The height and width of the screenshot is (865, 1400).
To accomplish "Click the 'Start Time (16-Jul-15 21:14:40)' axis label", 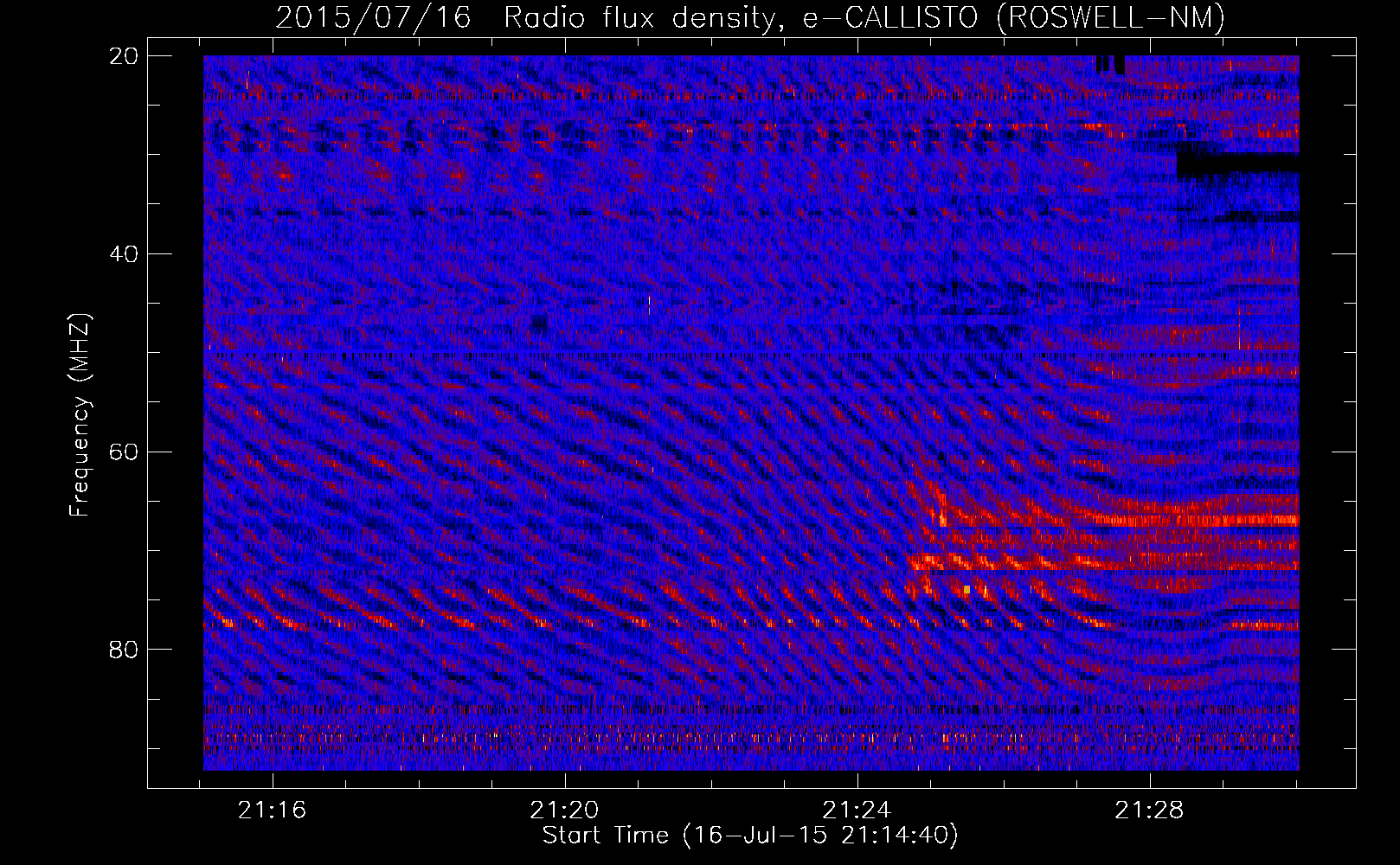I will [750, 836].
